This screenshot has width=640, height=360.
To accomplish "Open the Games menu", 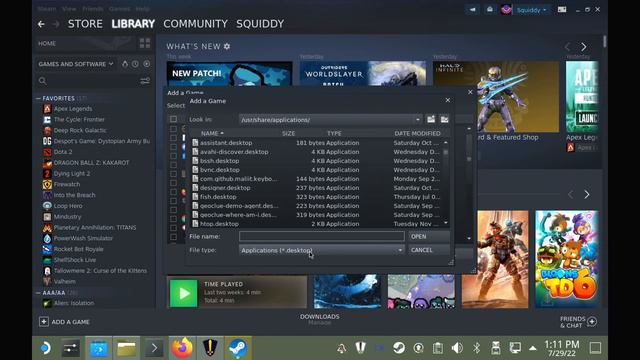I will coord(119,9).
